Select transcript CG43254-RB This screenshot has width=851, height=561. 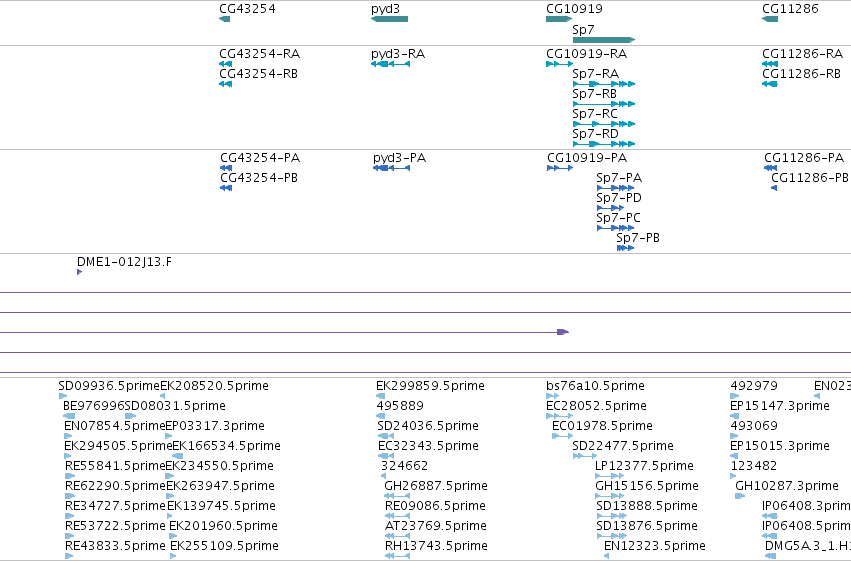click(225, 84)
